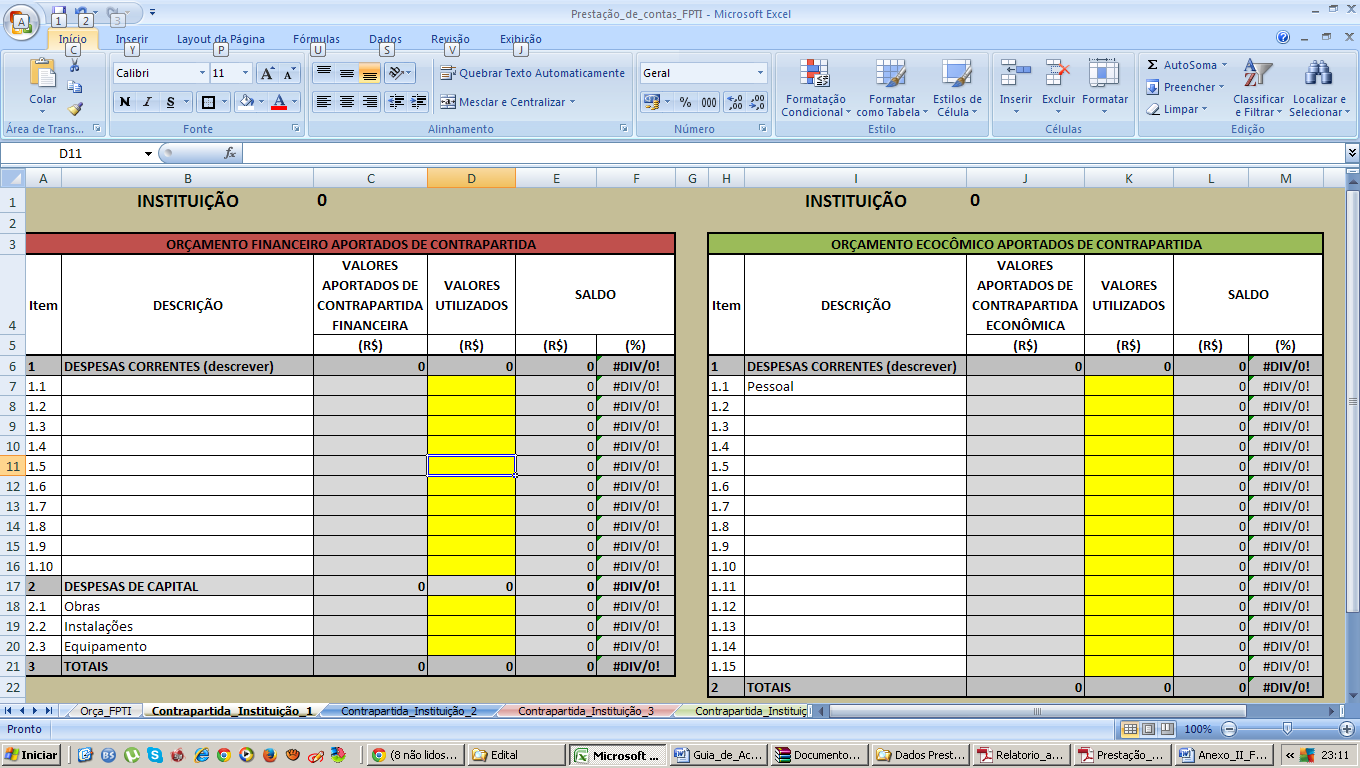Increase font size with the large A icon

tap(267, 73)
